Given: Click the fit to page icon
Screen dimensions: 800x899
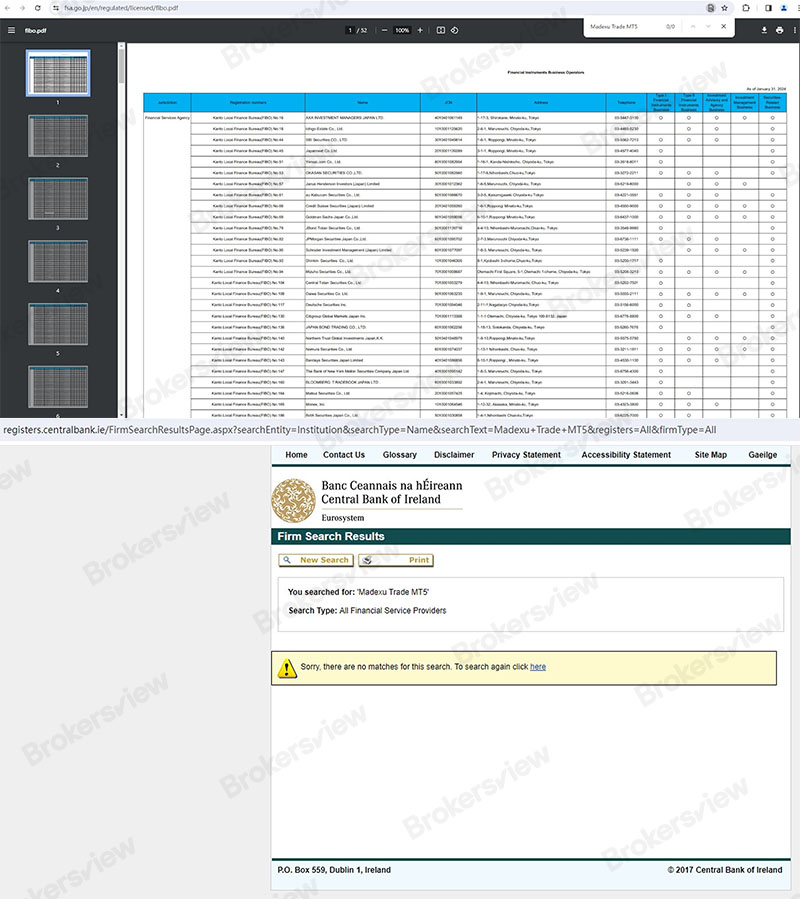Looking at the screenshot, I should point(440,30).
